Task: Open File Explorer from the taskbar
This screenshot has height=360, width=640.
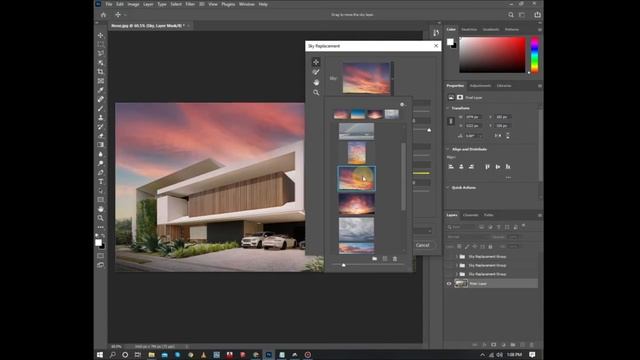Action: coord(151,355)
